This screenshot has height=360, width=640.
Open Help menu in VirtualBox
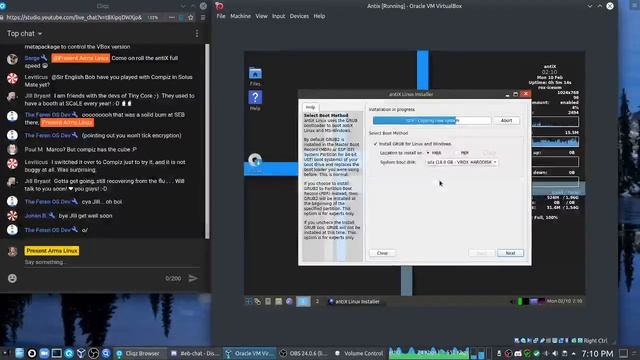click(319, 16)
